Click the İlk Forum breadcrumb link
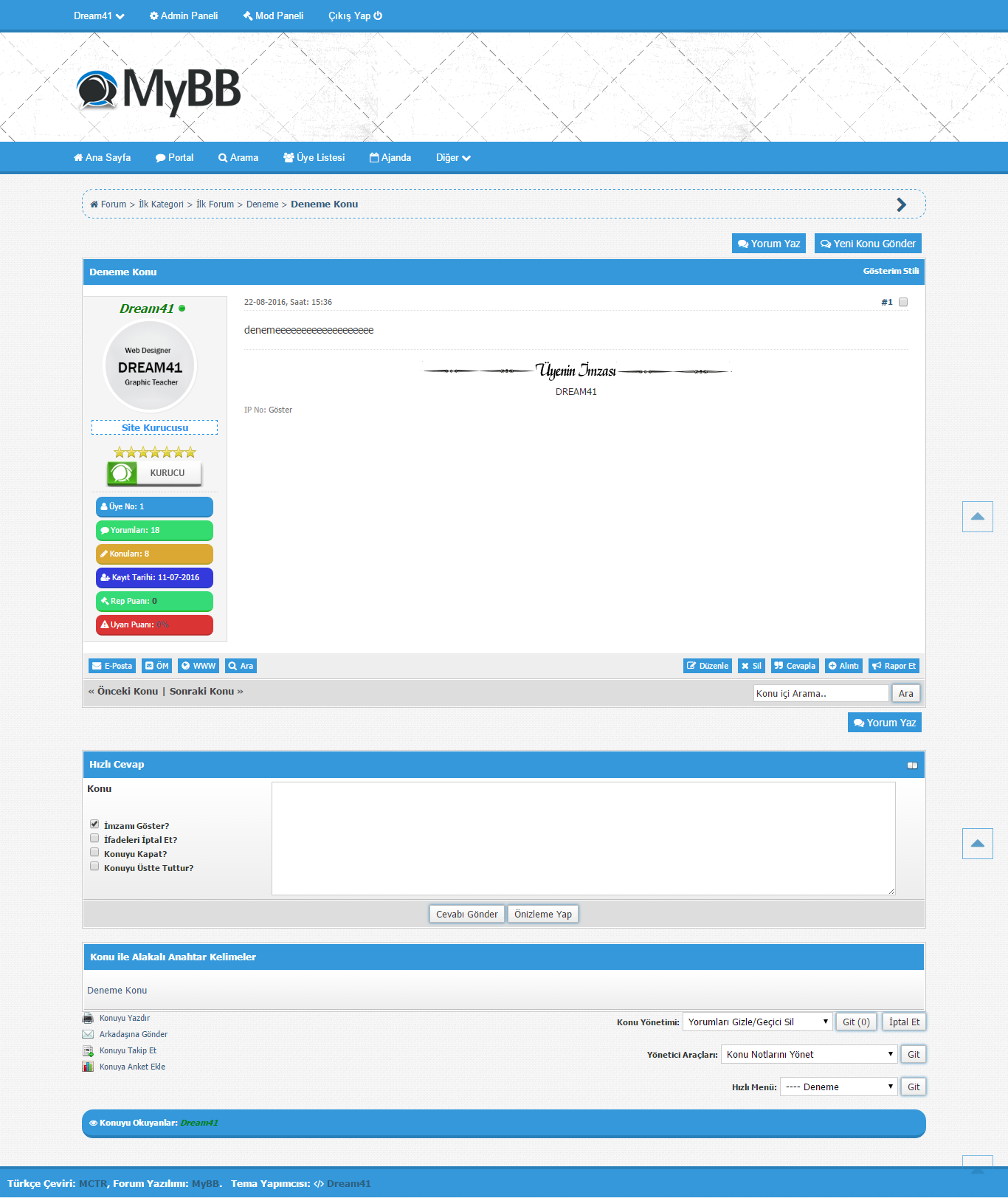 (x=215, y=204)
